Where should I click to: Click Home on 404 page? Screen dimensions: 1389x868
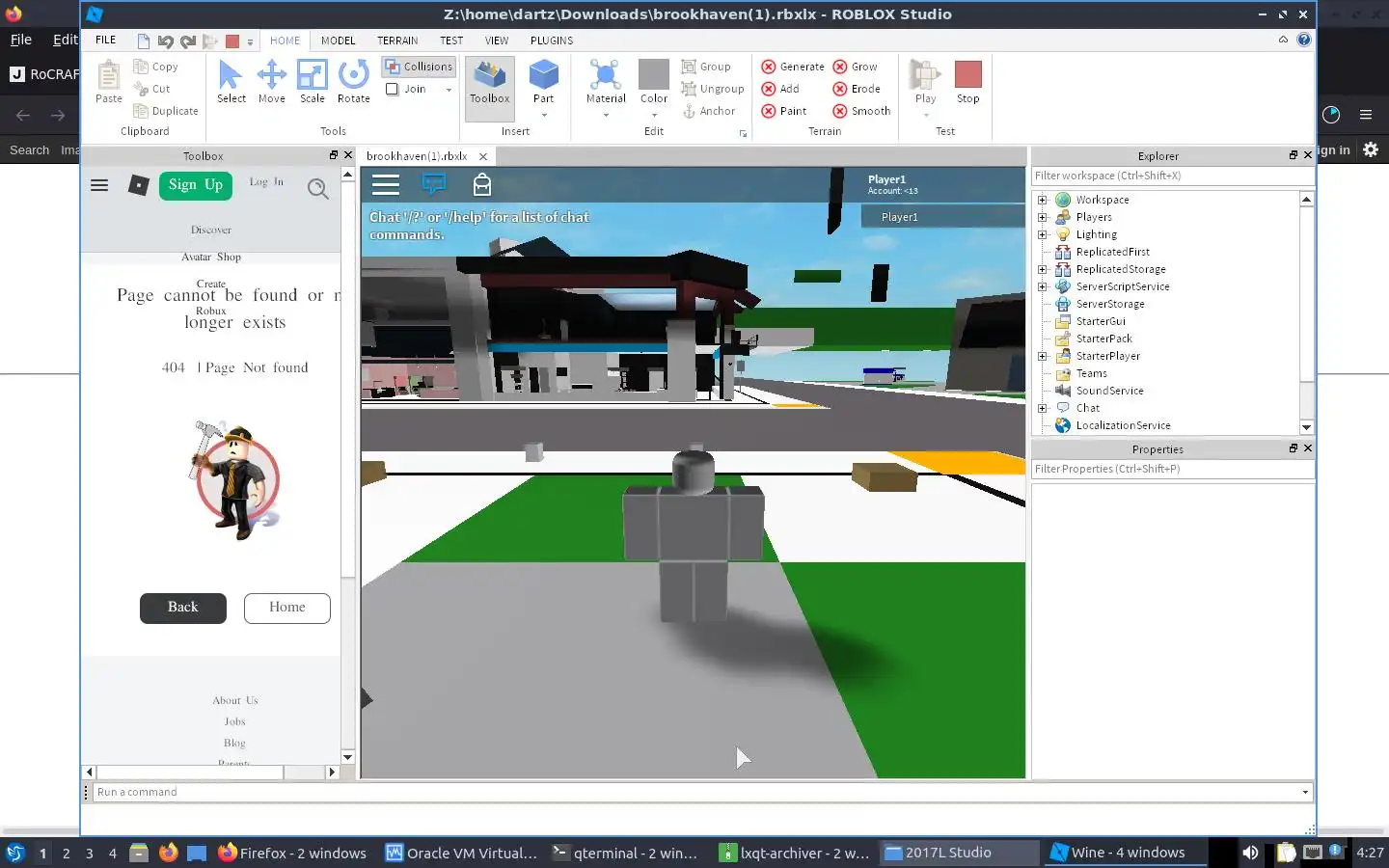tap(287, 608)
